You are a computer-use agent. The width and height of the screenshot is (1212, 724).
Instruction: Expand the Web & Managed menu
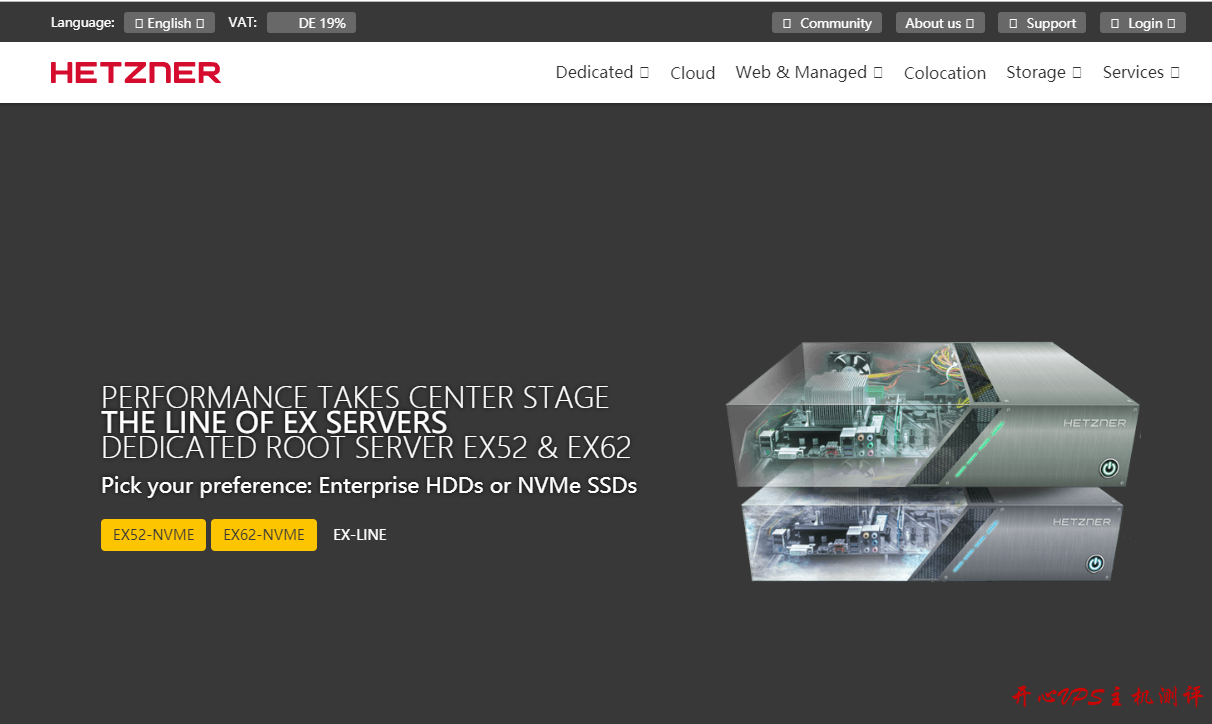click(x=808, y=72)
